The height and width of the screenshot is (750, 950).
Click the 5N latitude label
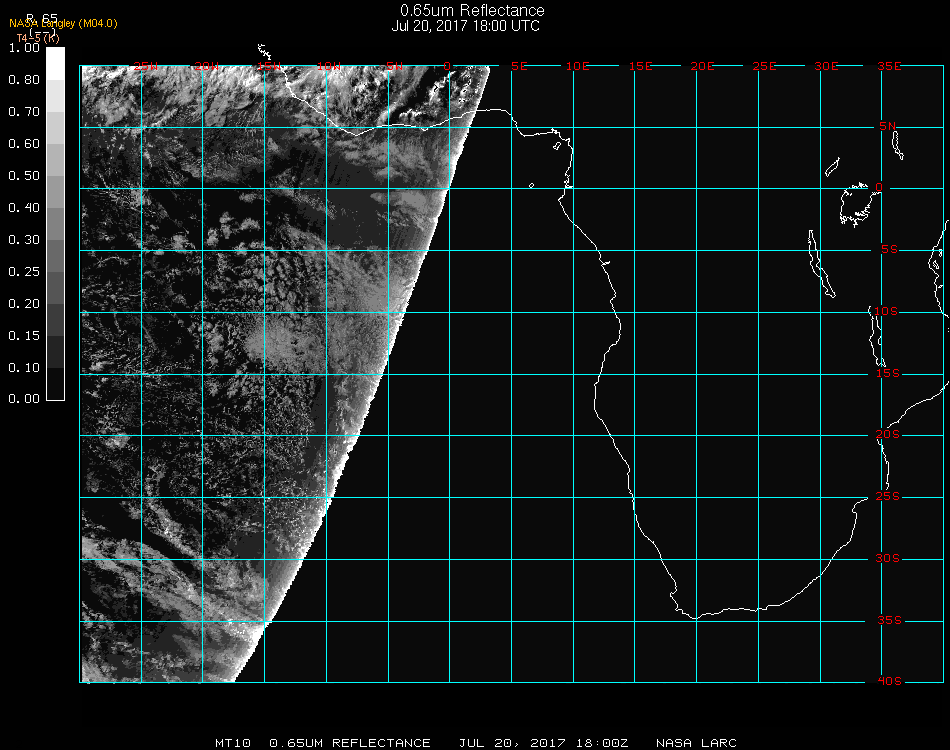889,126
